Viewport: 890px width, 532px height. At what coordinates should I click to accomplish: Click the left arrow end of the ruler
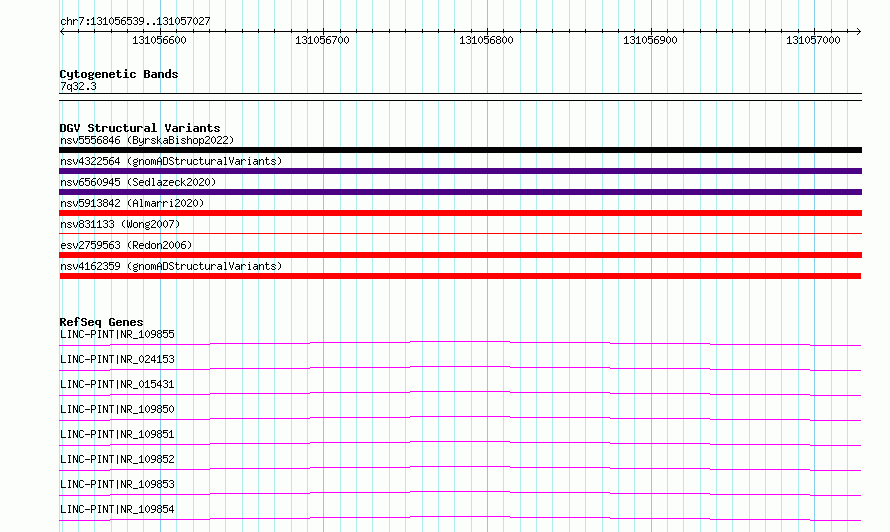pyautogui.click(x=62, y=31)
